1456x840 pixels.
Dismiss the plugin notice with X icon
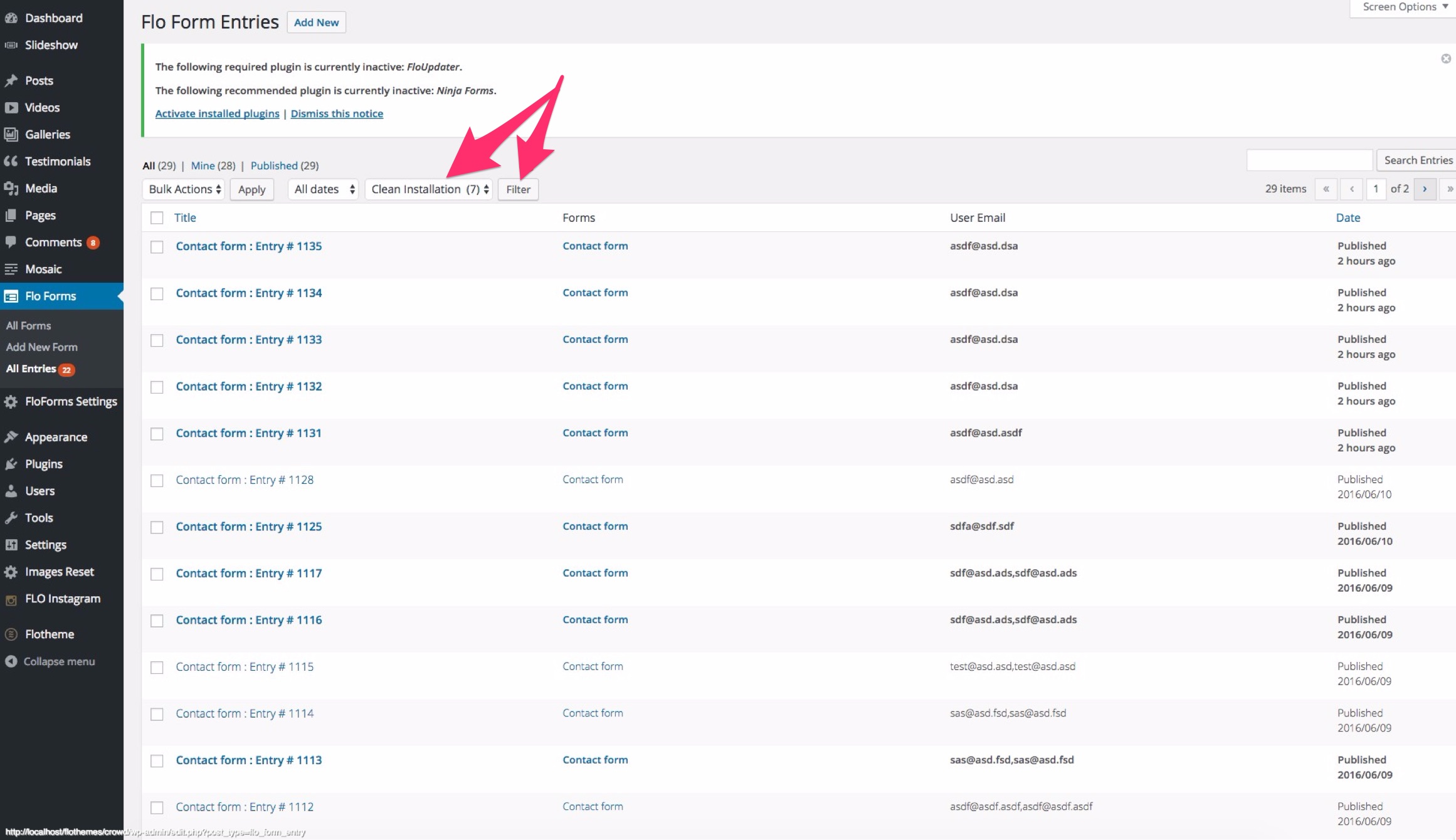coord(1446,58)
